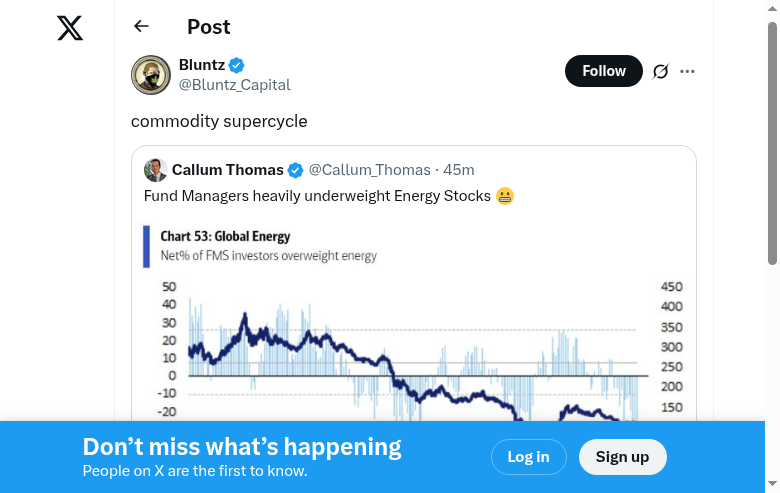
Task: Click the Sign up button
Action: pos(622,457)
